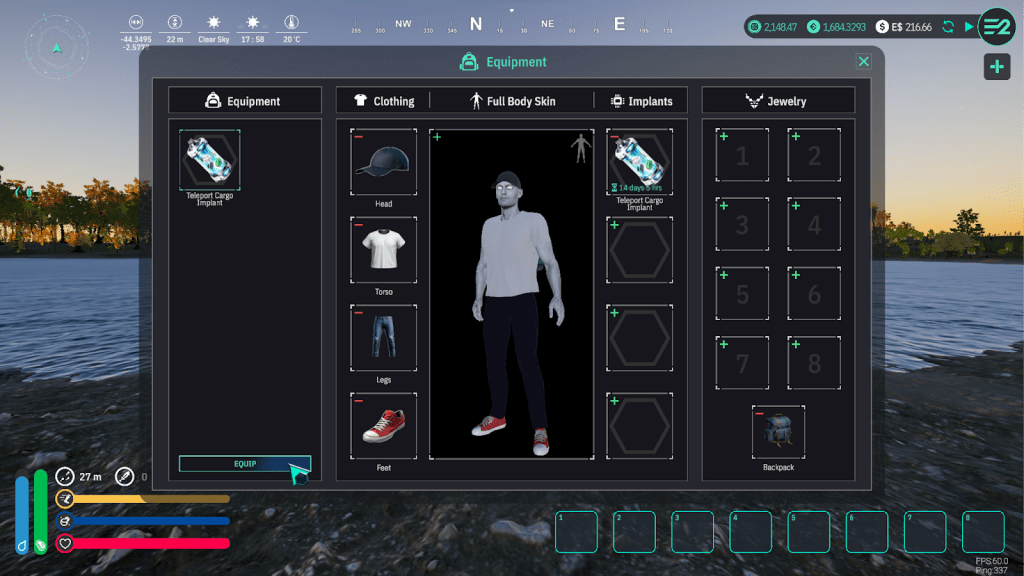Viewport: 1024px width, 576px height.
Task: Remove the Backpack using its minus icon
Action: pyautogui.click(x=760, y=413)
